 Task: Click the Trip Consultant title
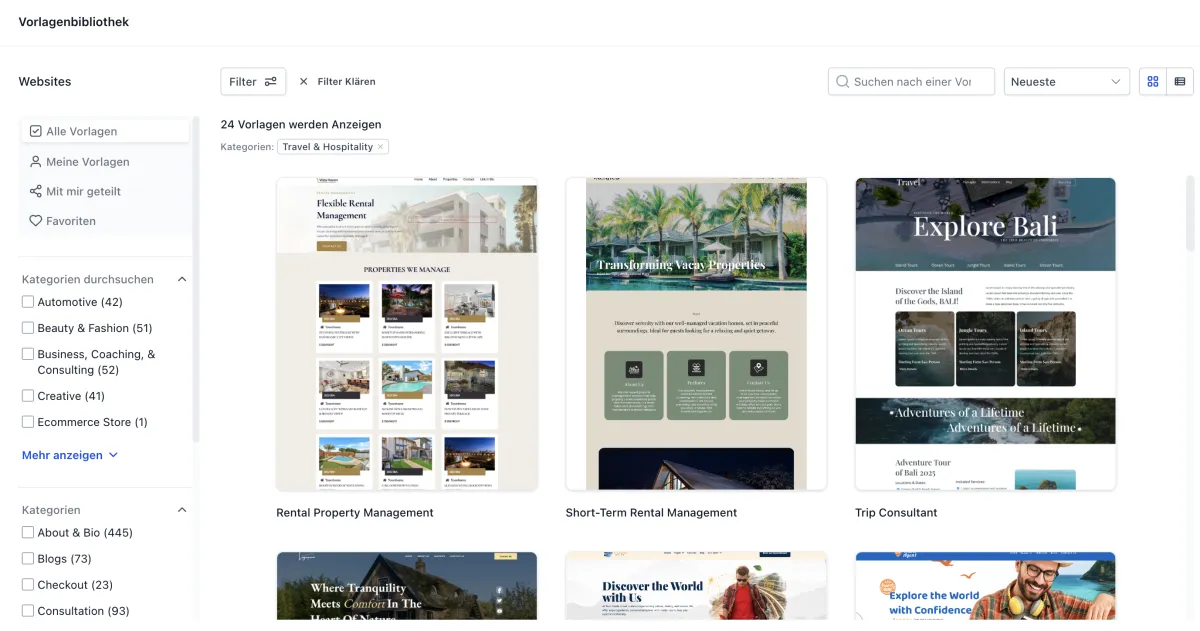point(896,513)
